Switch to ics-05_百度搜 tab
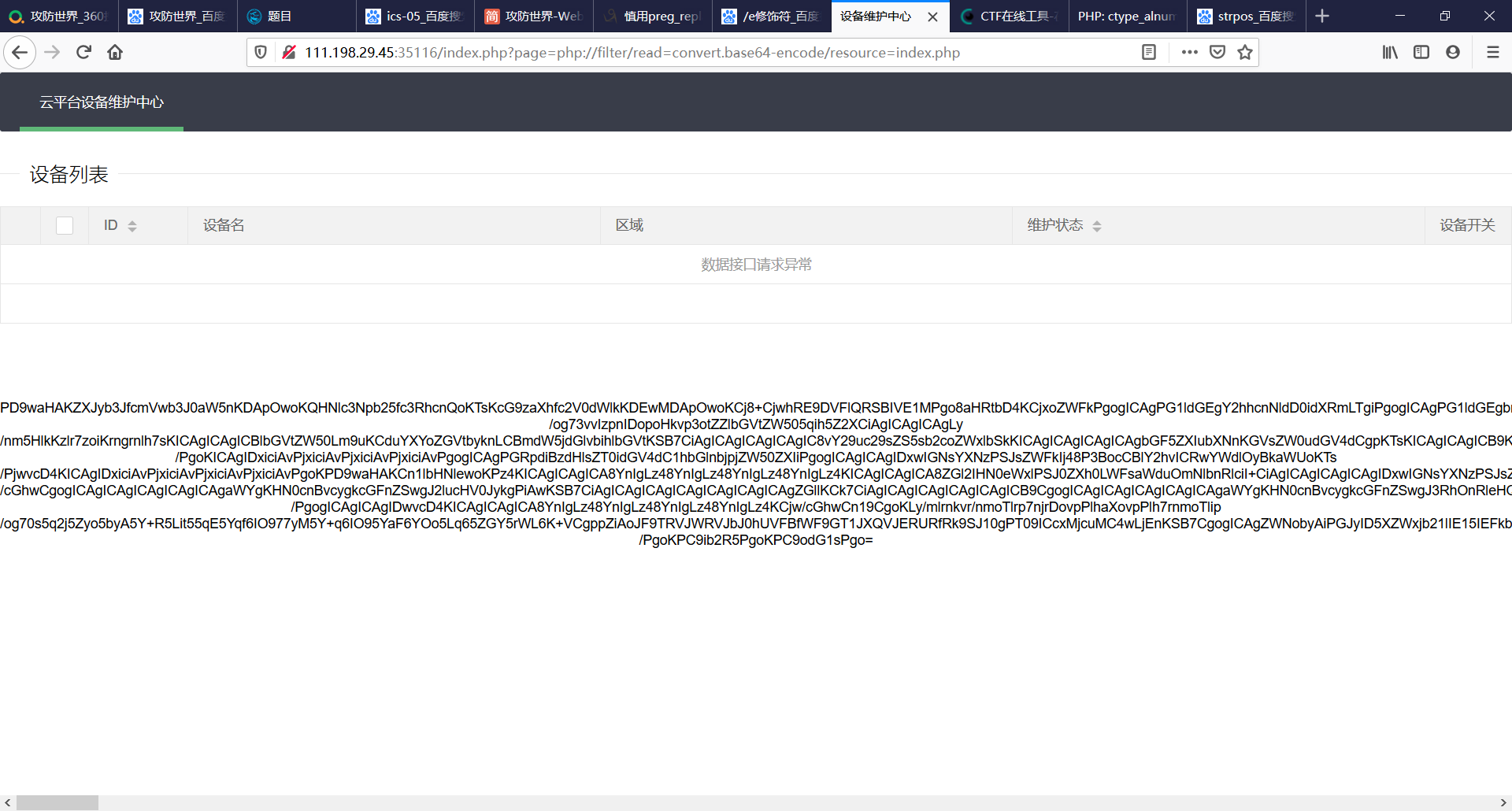 click(x=416, y=16)
